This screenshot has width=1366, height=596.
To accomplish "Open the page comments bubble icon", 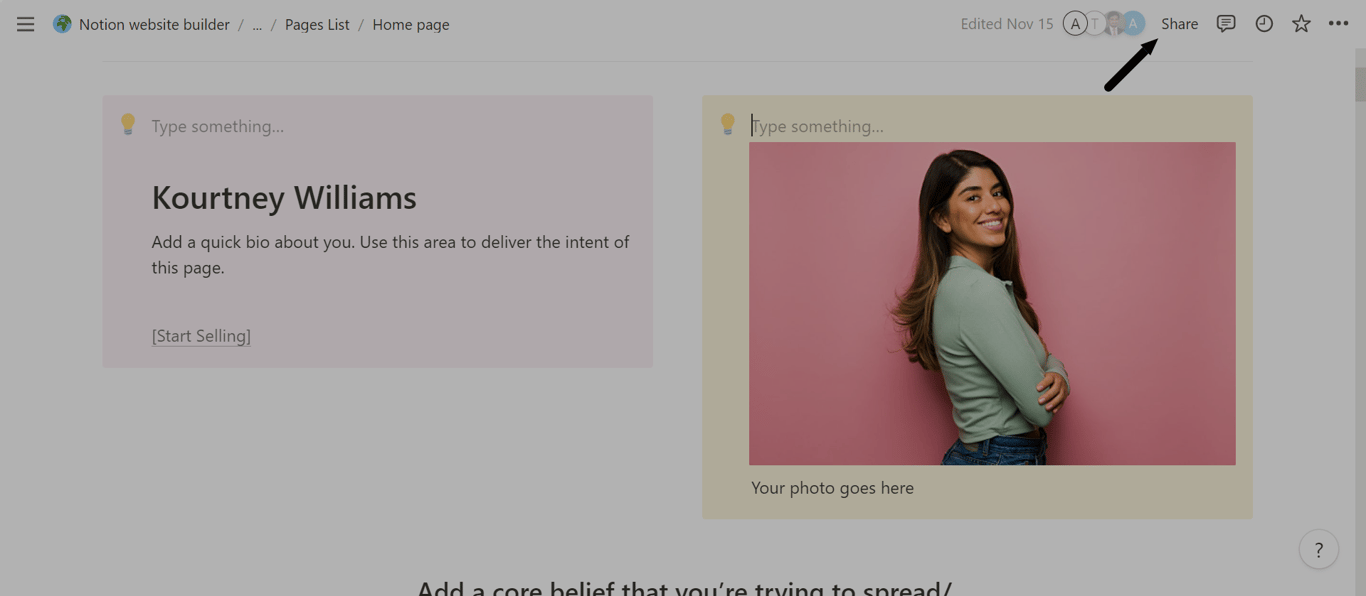I will click(1225, 23).
